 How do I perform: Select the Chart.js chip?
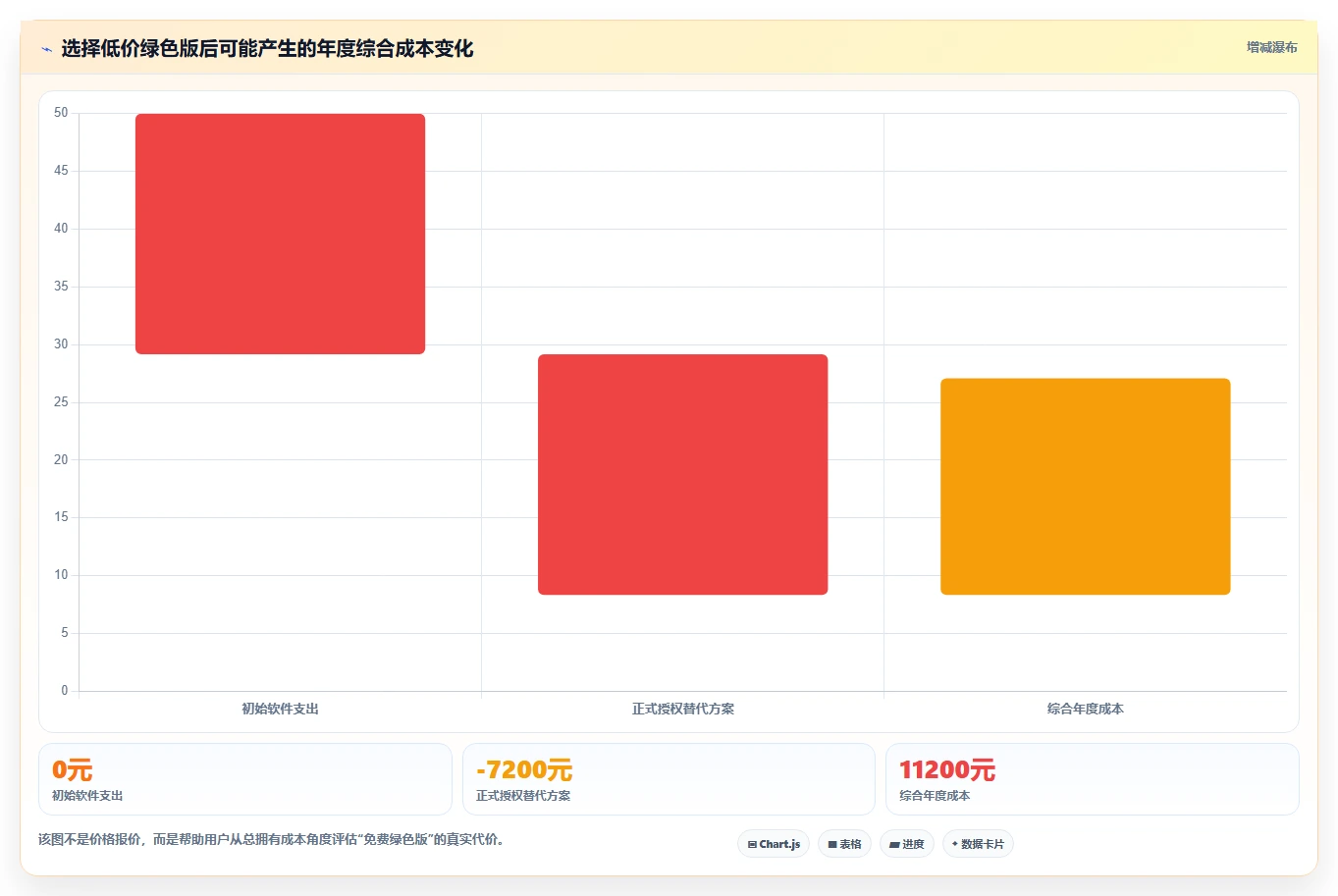(774, 844)
